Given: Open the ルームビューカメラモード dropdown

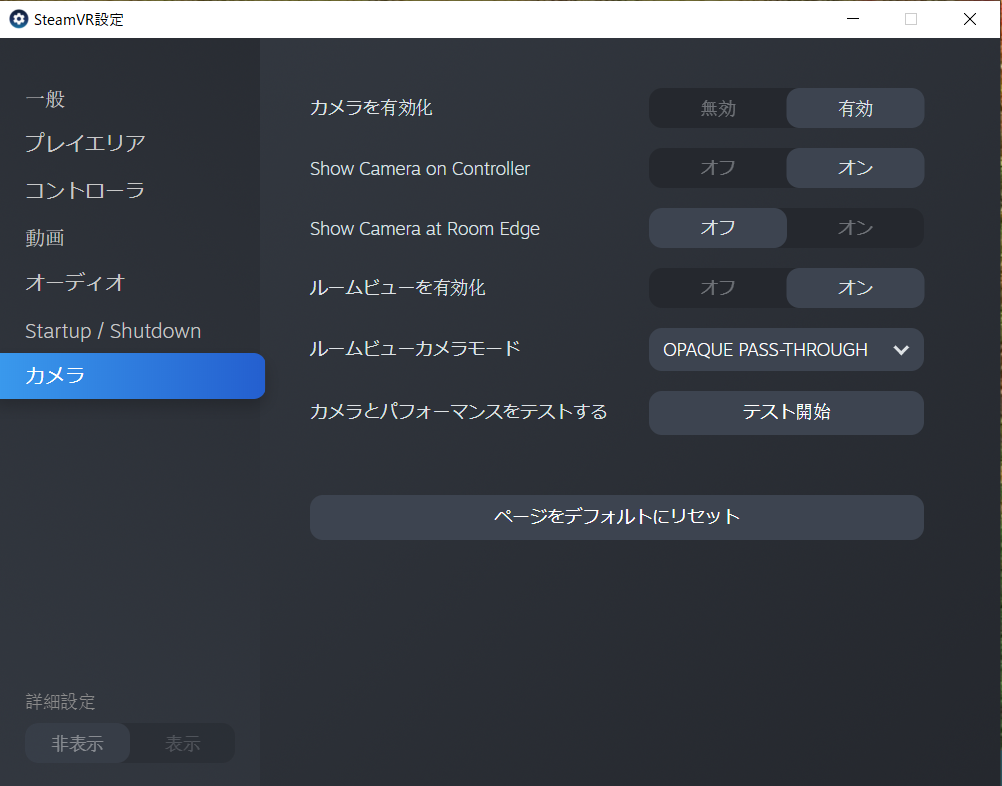Looking at the screenshot, I should [786, 350].
